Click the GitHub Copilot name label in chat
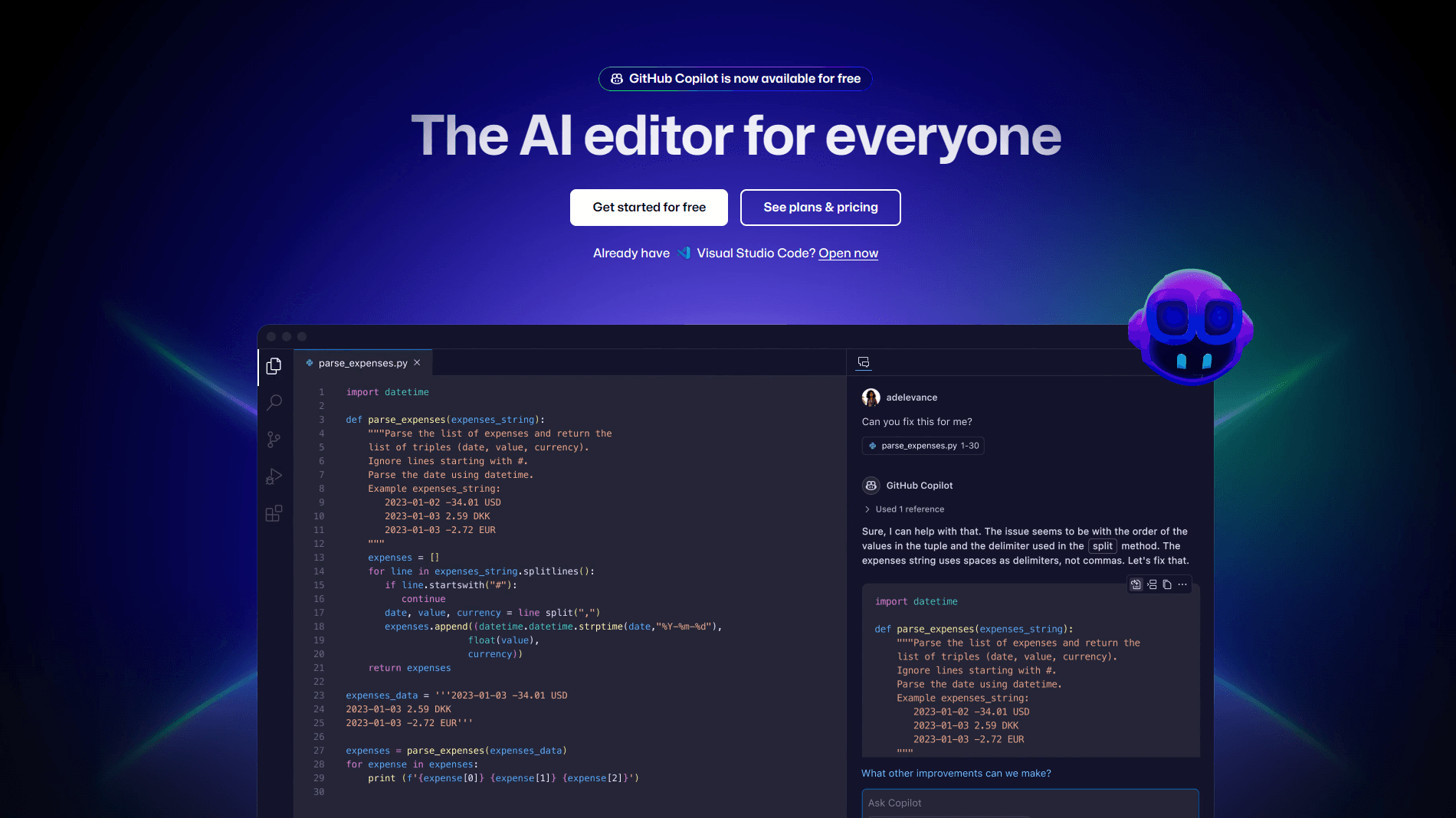 click(920, 486)
